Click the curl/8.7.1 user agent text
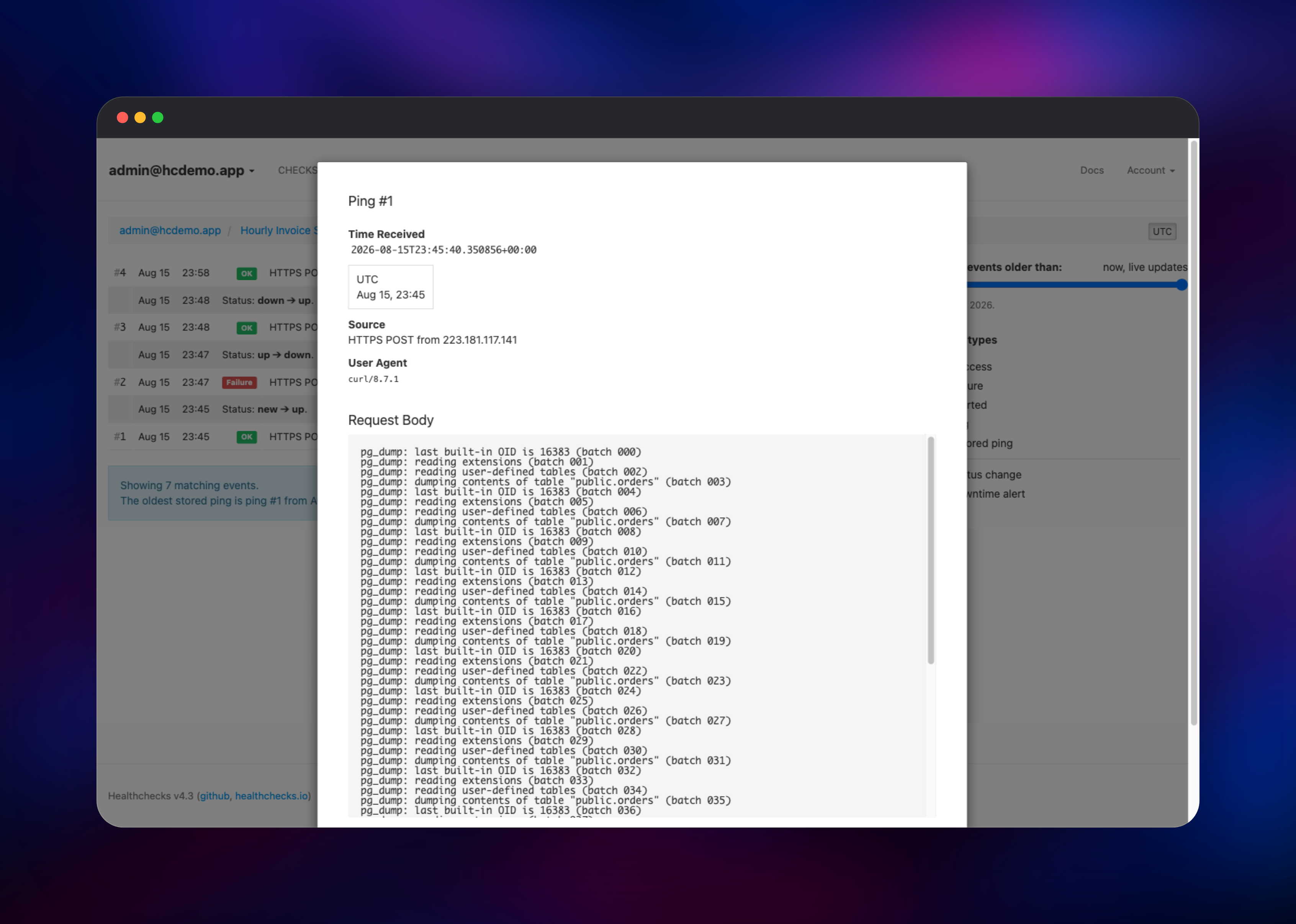 pos(373,379)
